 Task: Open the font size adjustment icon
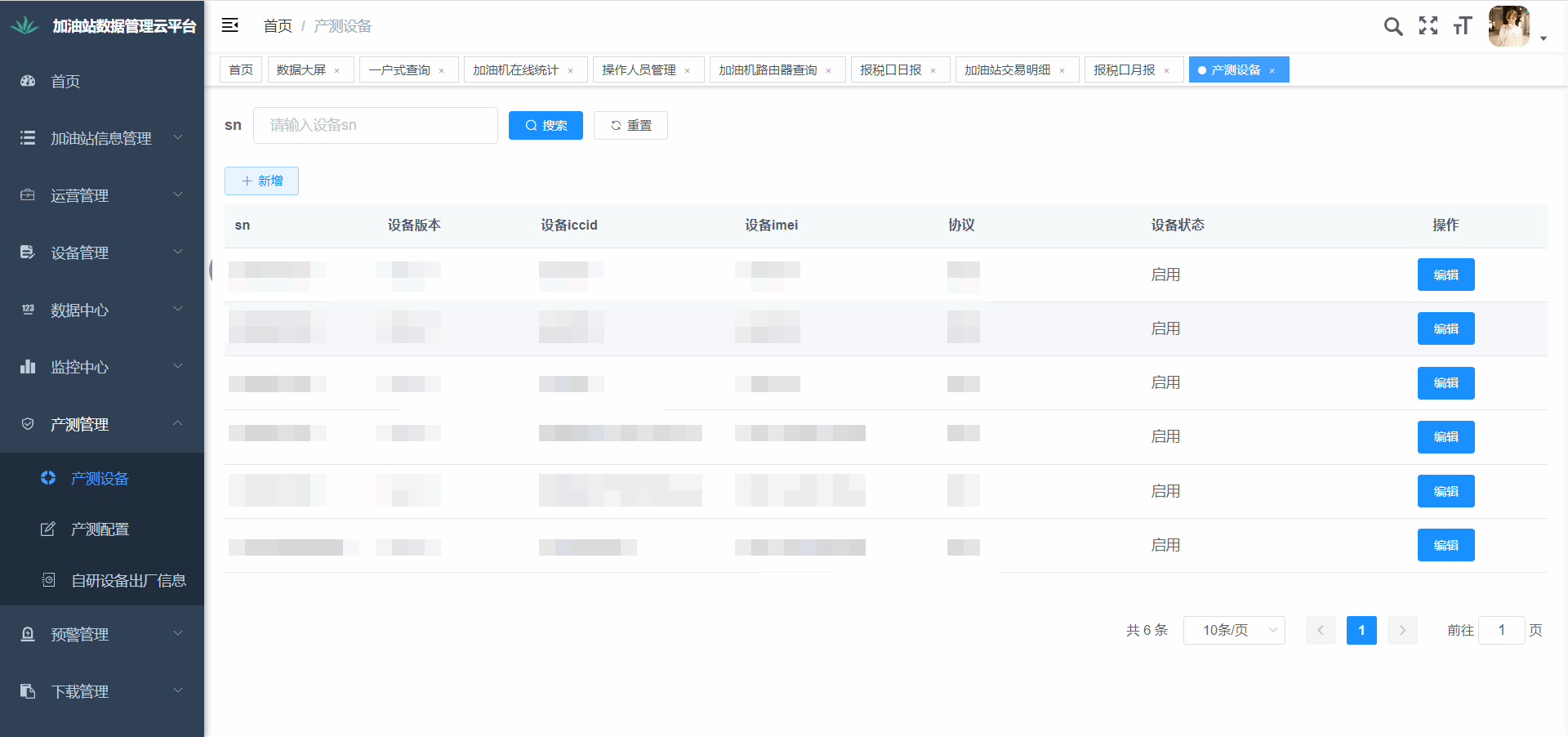[x=1463, y=26]
